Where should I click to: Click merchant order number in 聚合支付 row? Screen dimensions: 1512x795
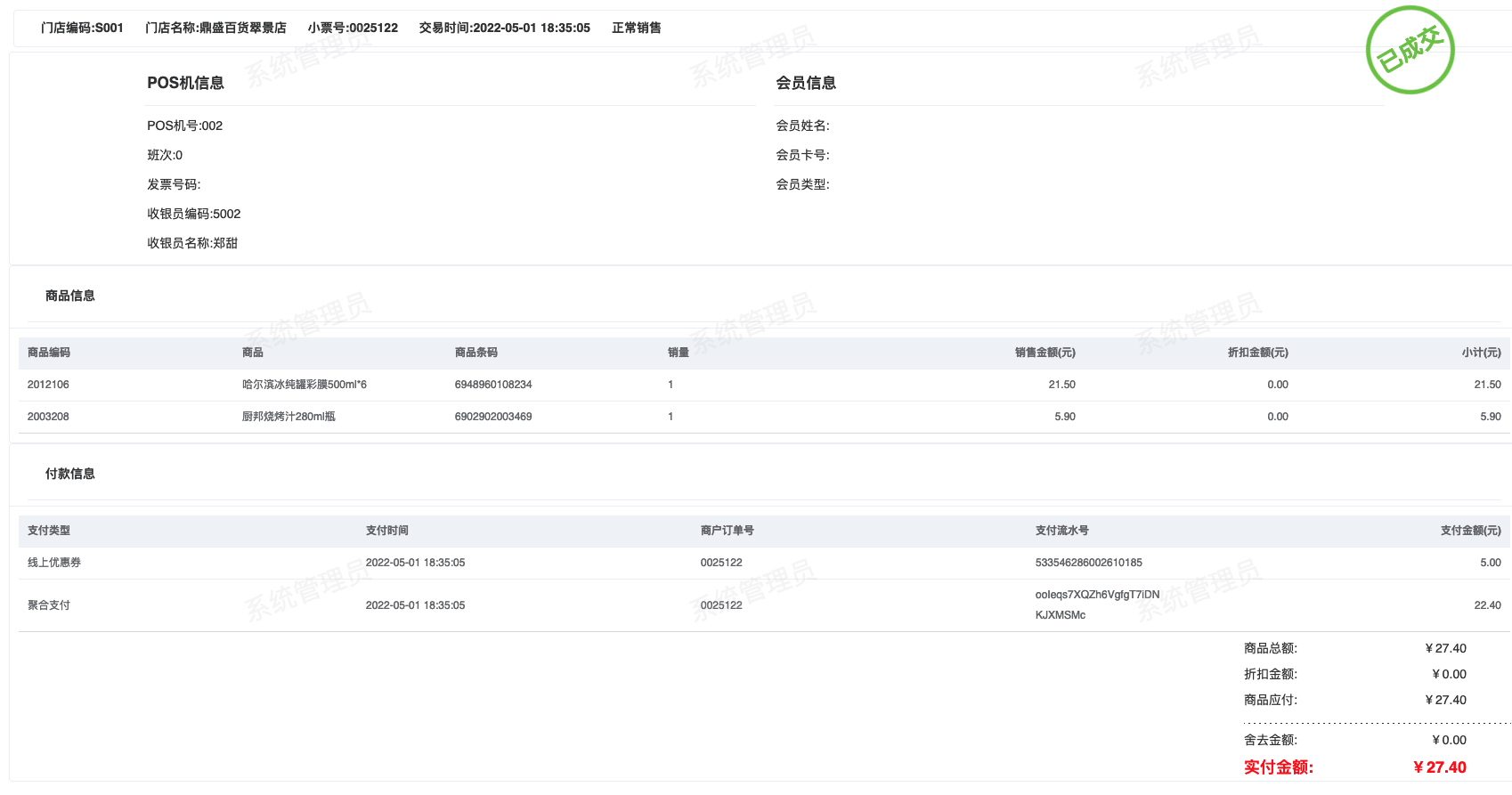coord(721,605)
